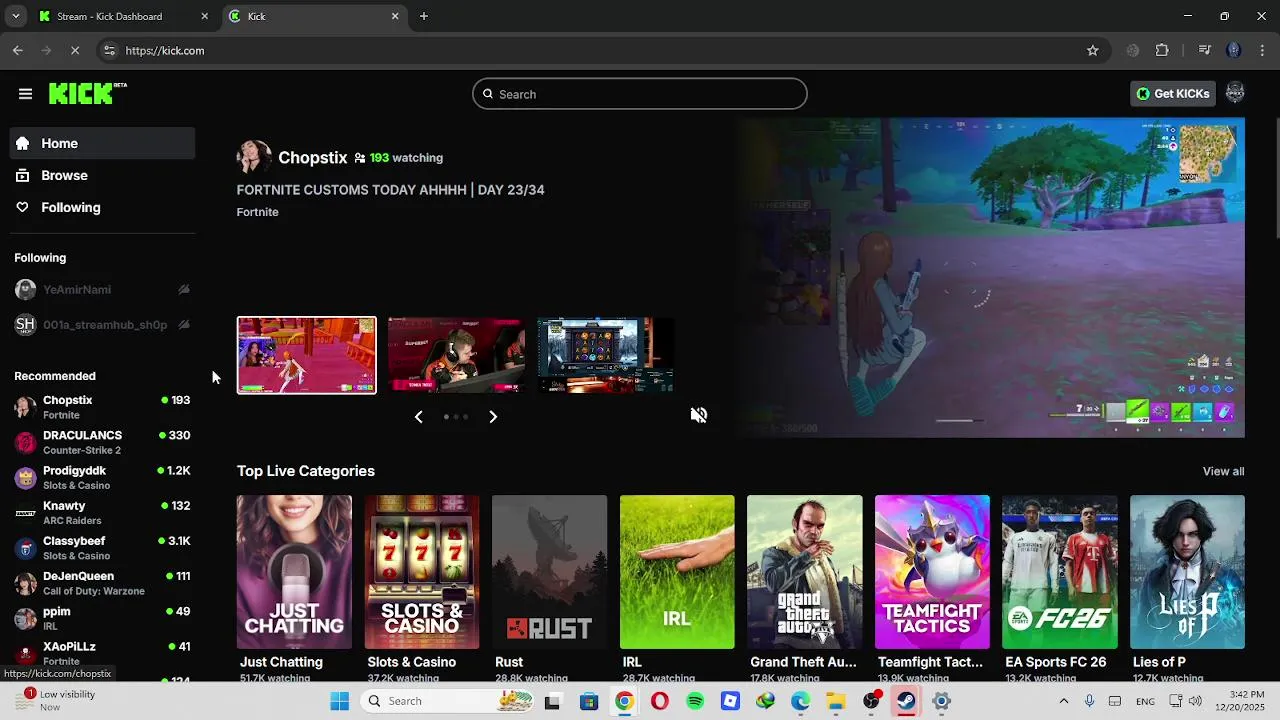Open recommended channel Chopstix
Viewport: 1280px width, 720px height.
tap(102, 407)
